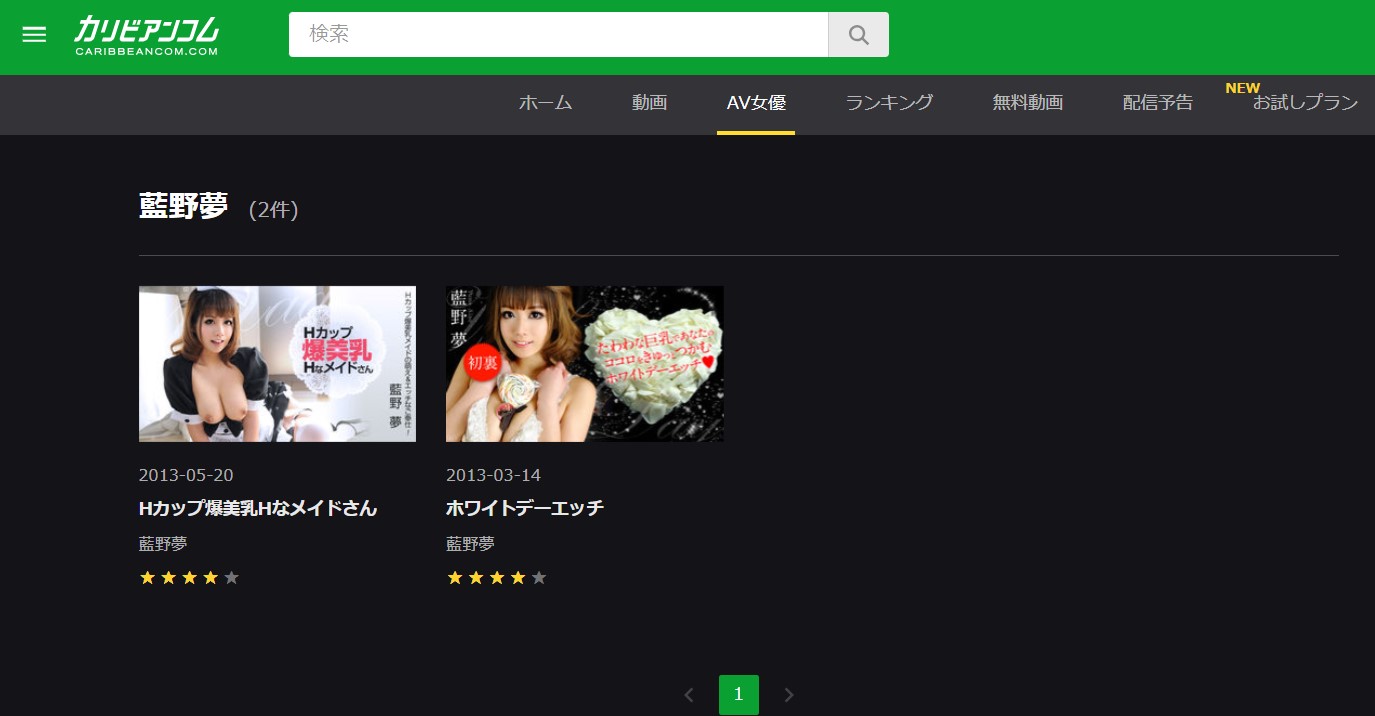Image resolution: width=1375 pixels, height=716 pixels.
Task: Click the magnifying glass search icon
Action: tap(858, 34)
